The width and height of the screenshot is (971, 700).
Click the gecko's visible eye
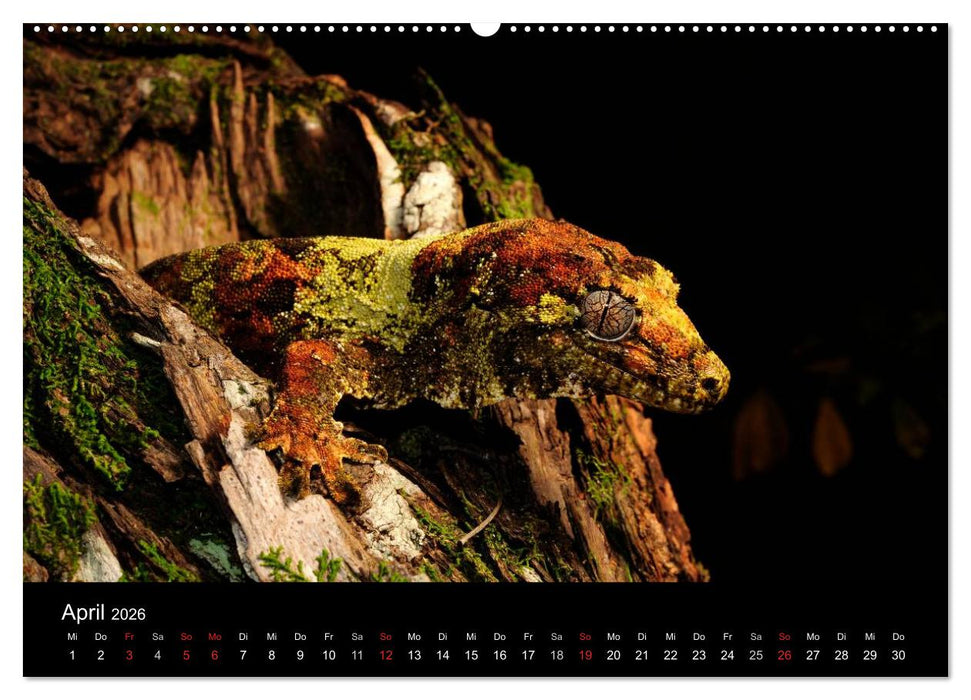608,311
